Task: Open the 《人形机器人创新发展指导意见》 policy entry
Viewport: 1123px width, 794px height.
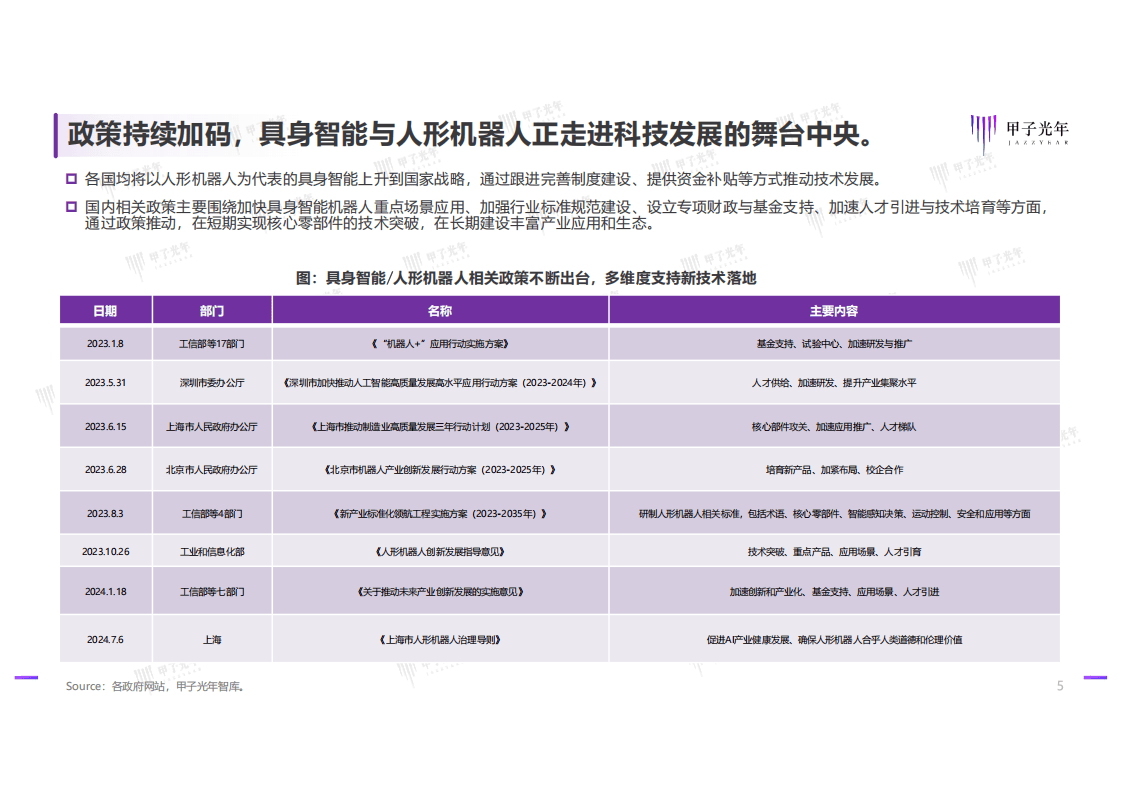Action: [438, 550]
